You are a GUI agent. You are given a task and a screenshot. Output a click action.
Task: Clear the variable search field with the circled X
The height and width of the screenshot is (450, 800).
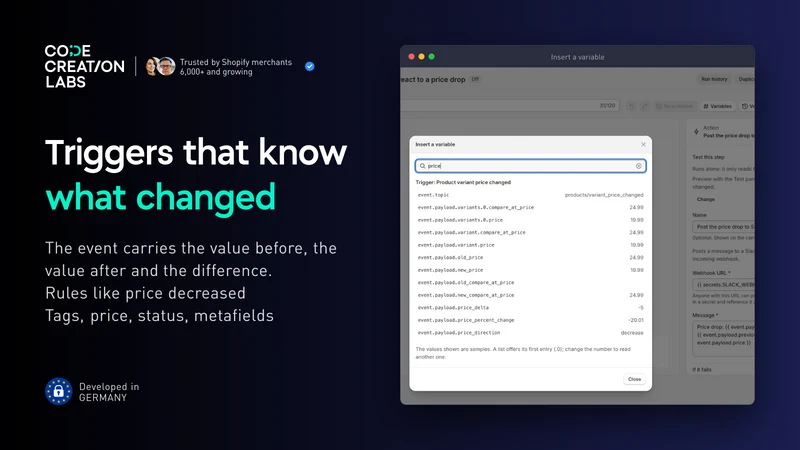tap(638, 166)
